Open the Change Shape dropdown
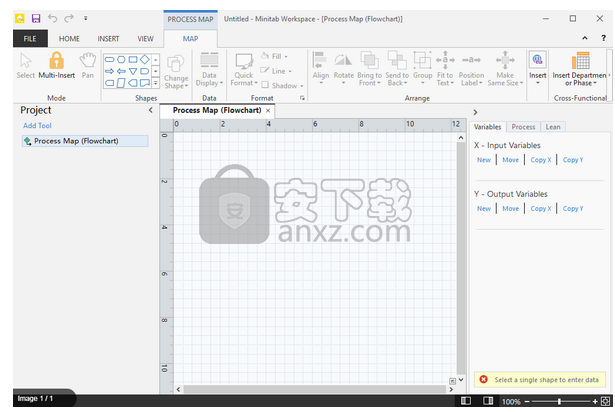Image resolution: width=615 pixels, height=412 pixels. click(x=176, y=71)
